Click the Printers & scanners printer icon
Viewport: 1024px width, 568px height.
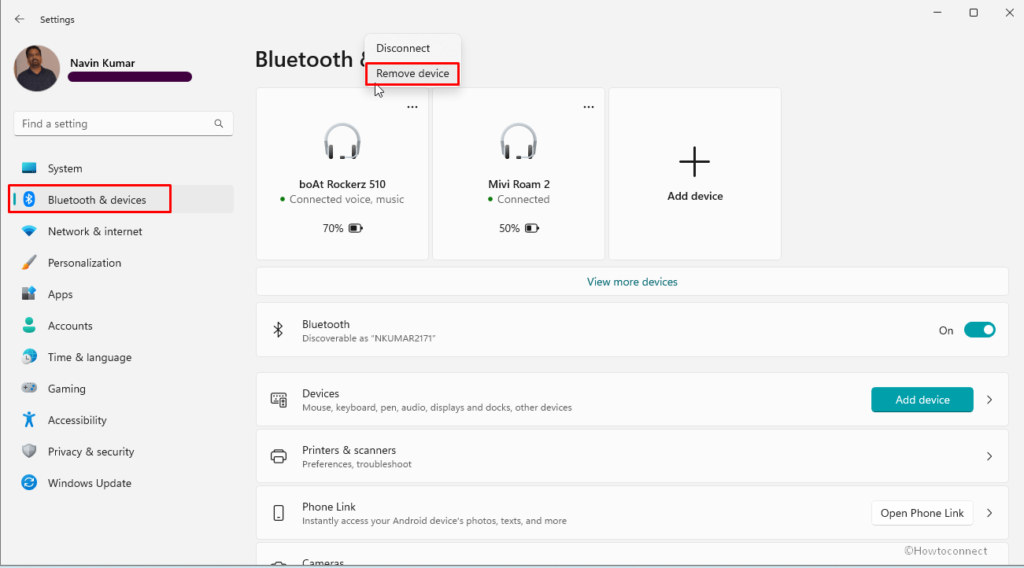pos(279,456)
